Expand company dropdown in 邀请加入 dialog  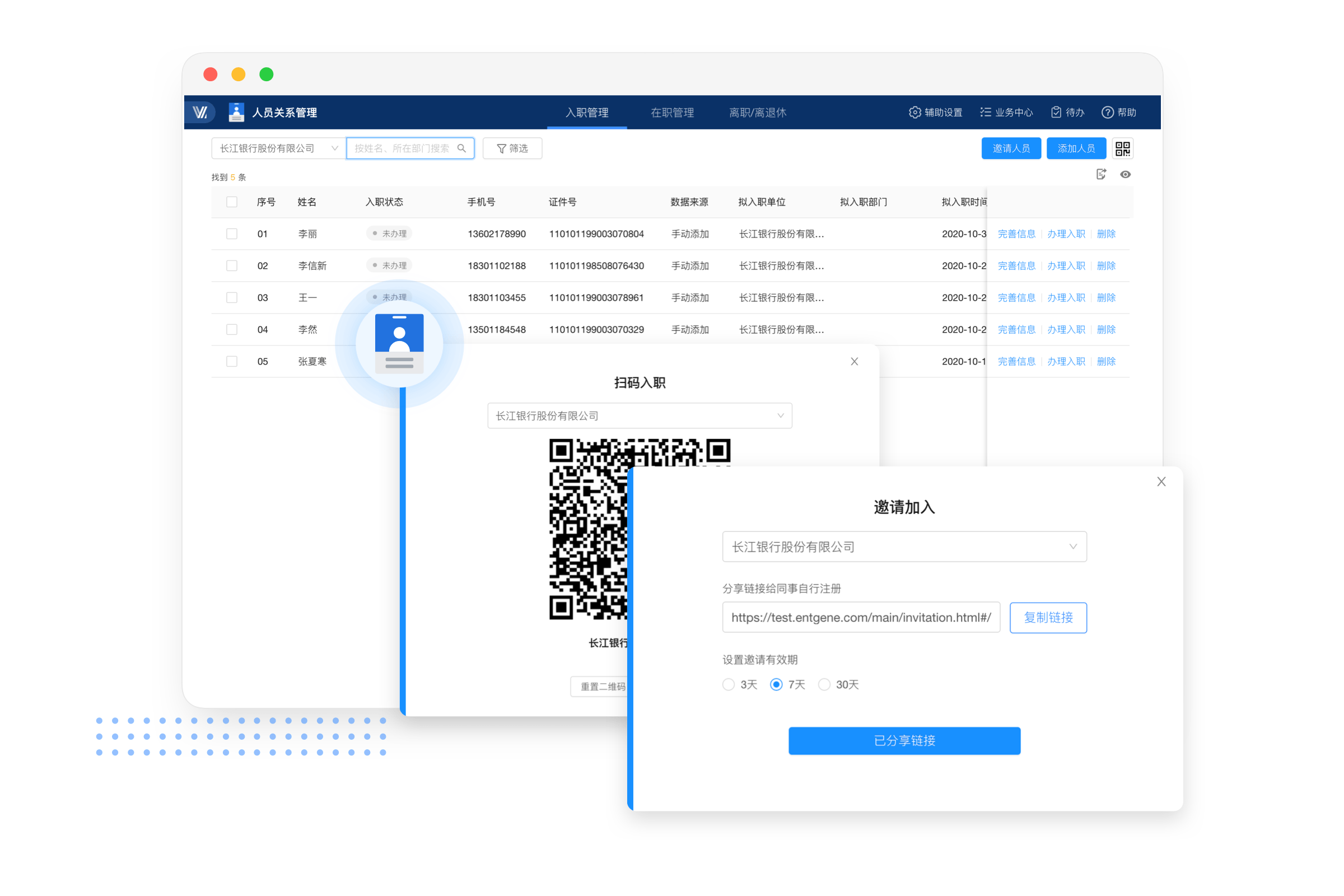click(x=904, y=547)
